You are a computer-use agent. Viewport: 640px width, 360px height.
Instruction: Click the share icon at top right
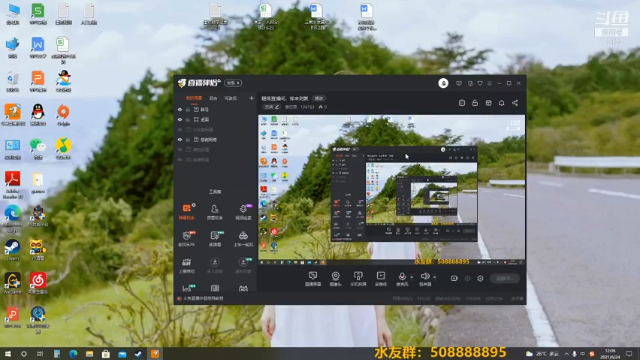click(515, 103)
